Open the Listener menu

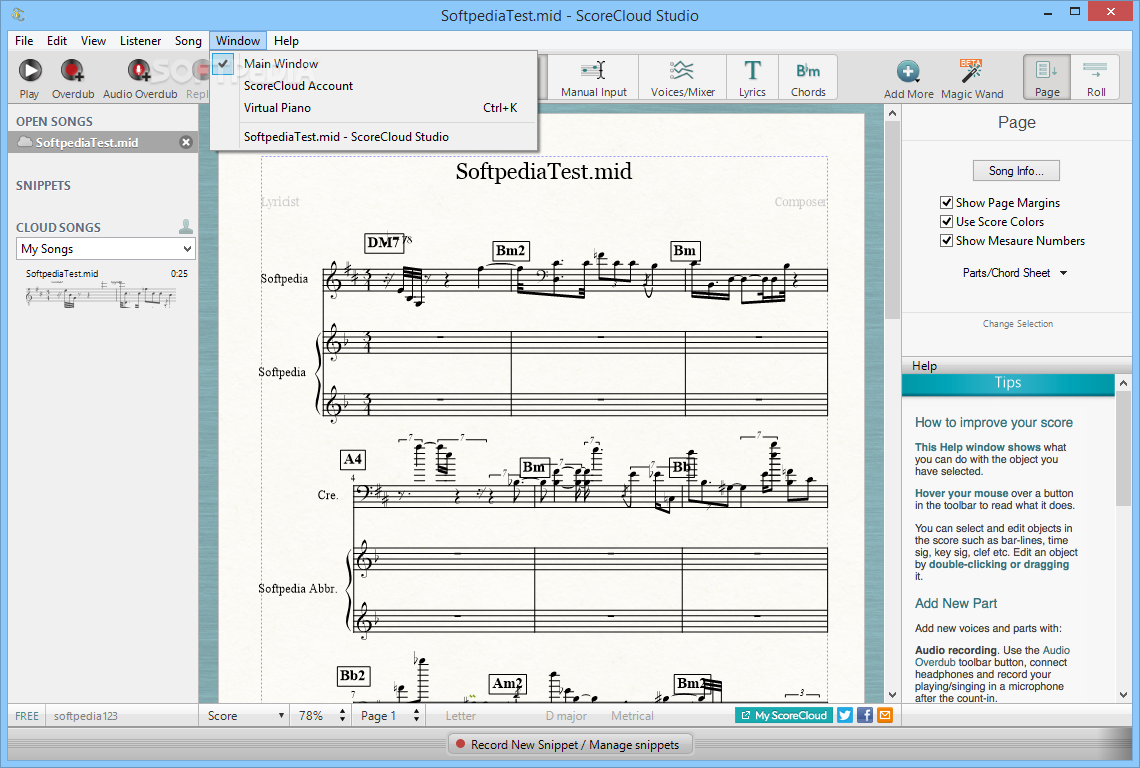click(140, 41)
